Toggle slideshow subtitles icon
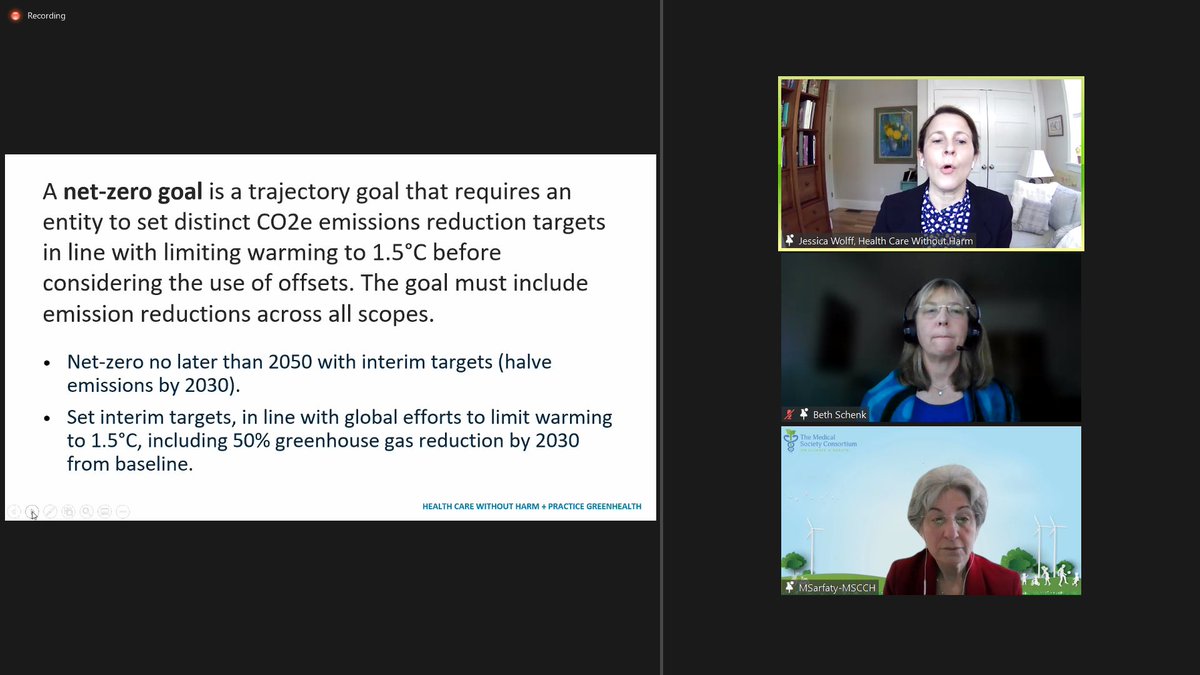Screen dimensions: 1200x675 (x=104, y=511)
